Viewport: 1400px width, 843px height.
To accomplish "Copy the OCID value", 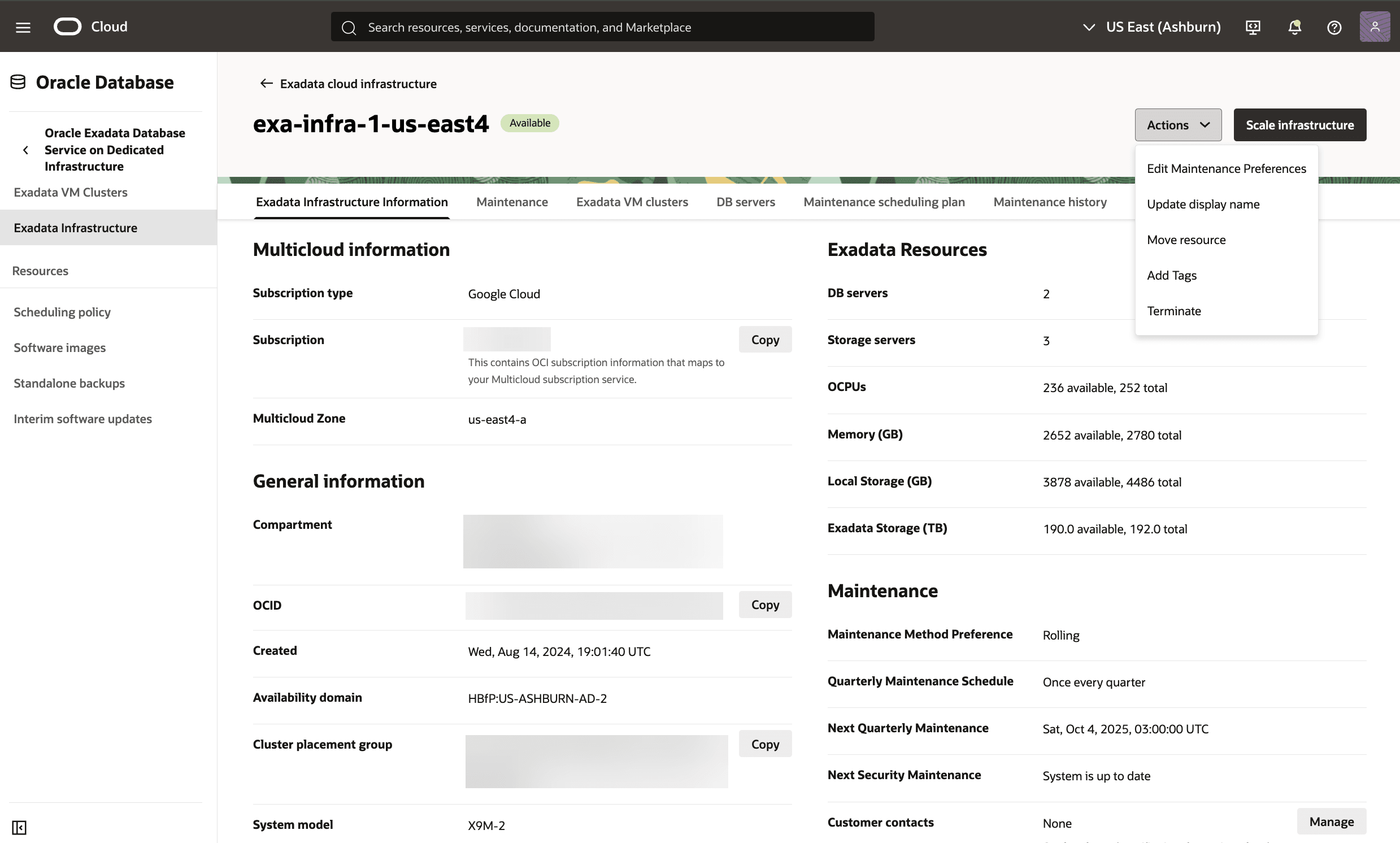I will point(764,605).
